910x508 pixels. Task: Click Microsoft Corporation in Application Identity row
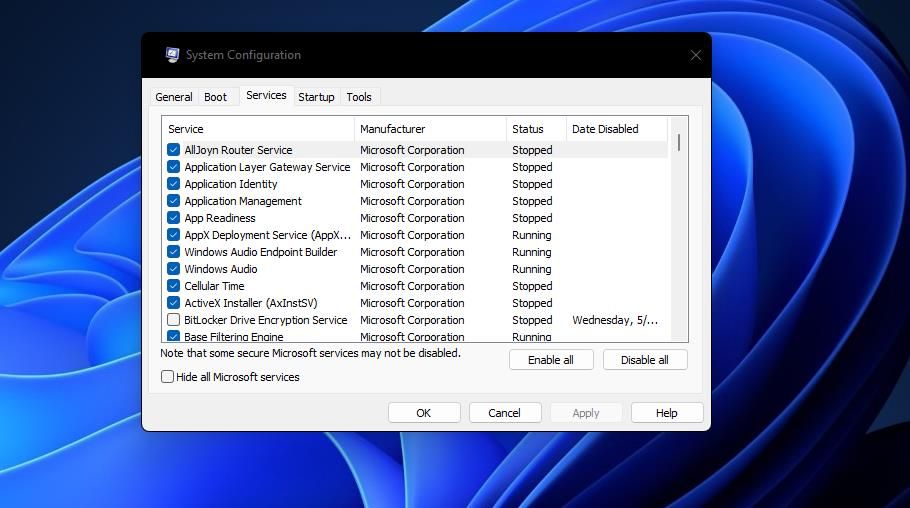point(412,183)
